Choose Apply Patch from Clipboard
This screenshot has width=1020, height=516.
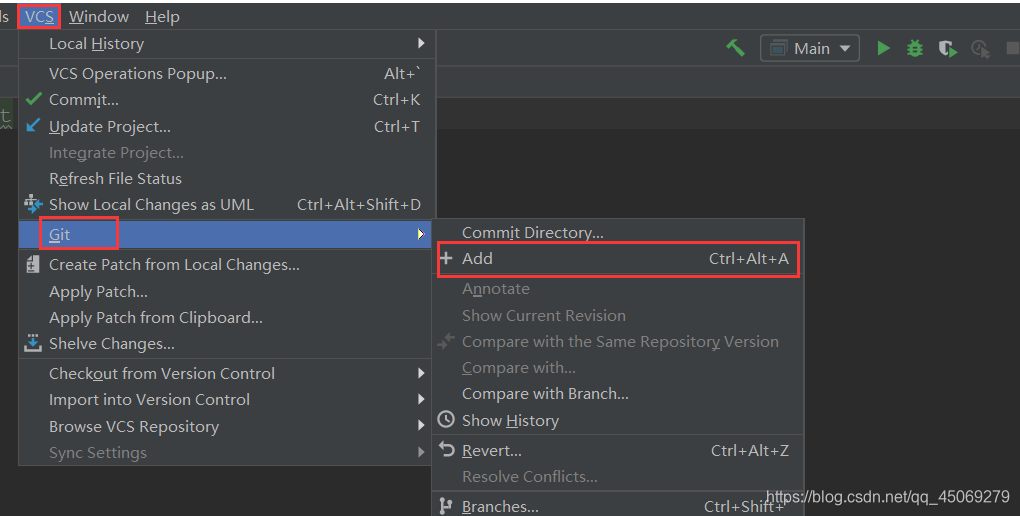tap(227, 318)
